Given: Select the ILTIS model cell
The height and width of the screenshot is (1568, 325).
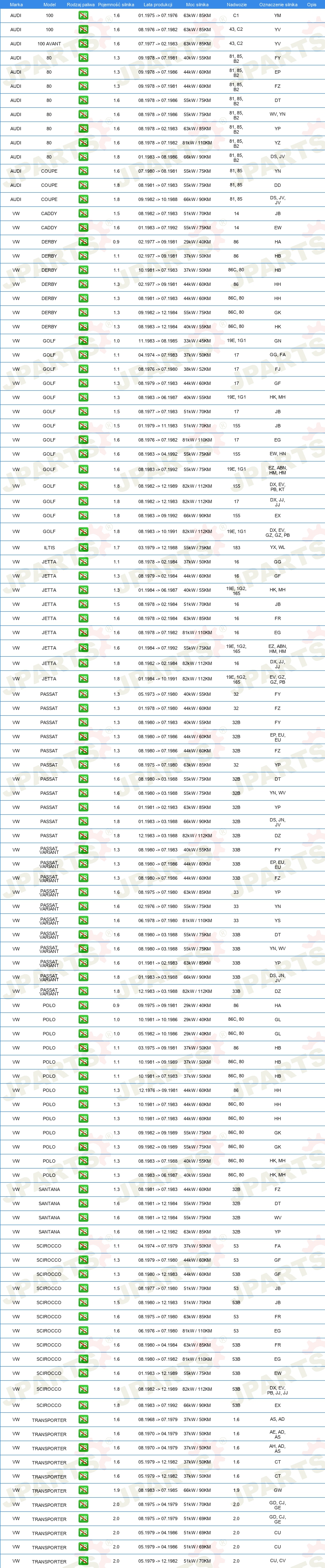Looking at the screenshot, I should click(x=49, y=547).
